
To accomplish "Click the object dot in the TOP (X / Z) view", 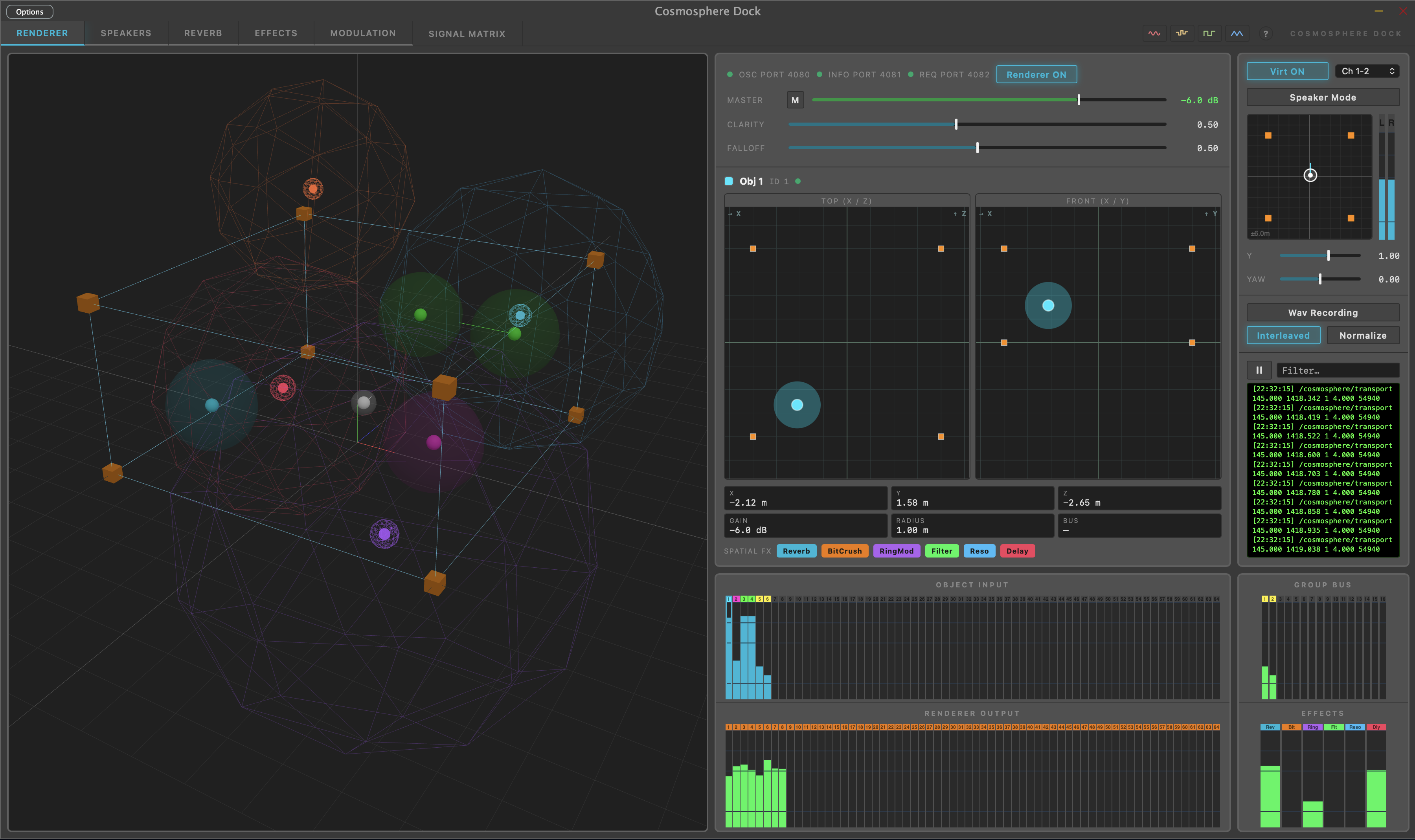I will pyautogui.click(x=797, y=405).
